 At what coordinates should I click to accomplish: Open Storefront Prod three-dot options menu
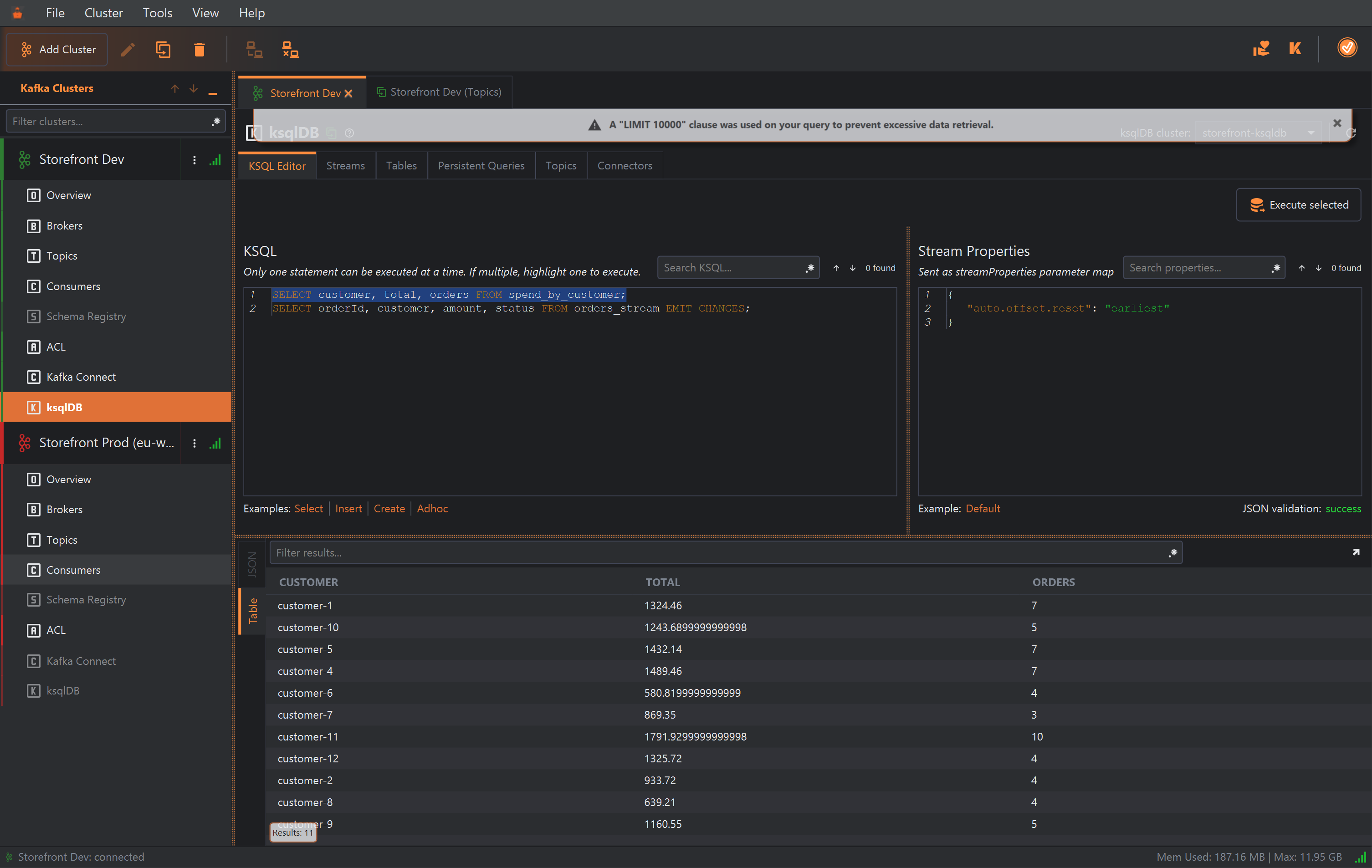(x=195, y=443)
